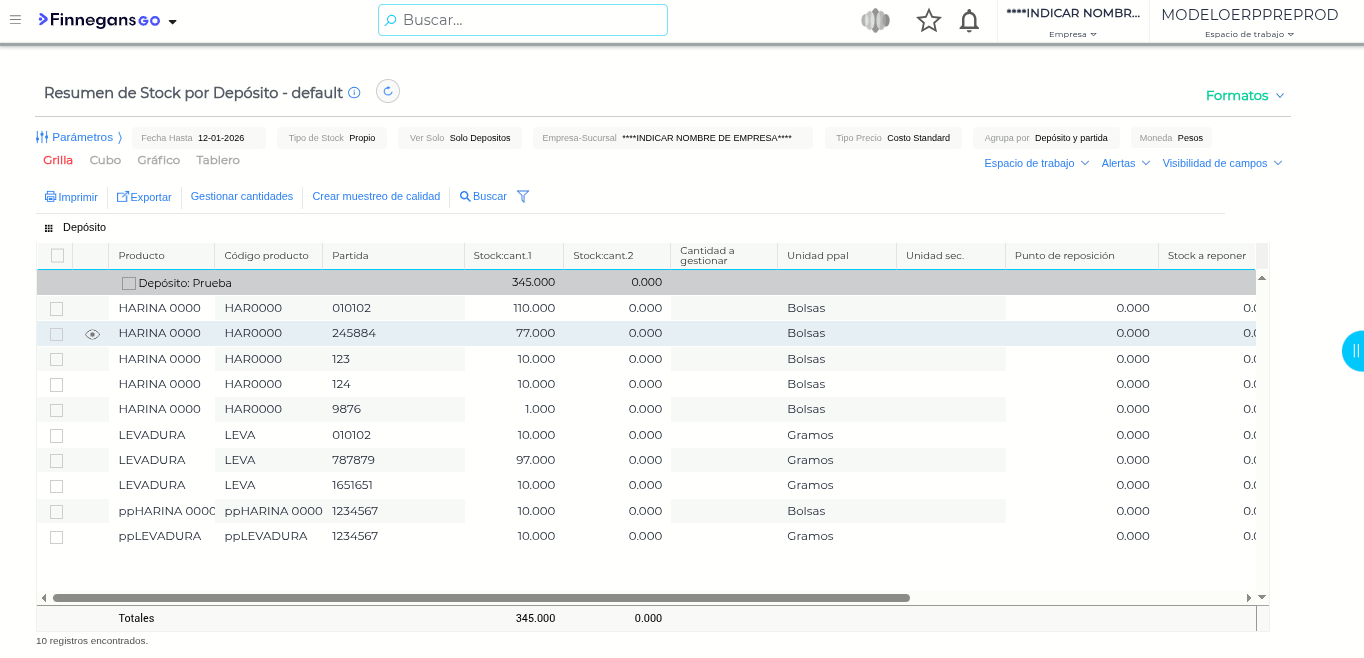Click Gestionar cantidades link
Image resolution: width=1364 pixels, height=658 pixels.
point(242,197)
